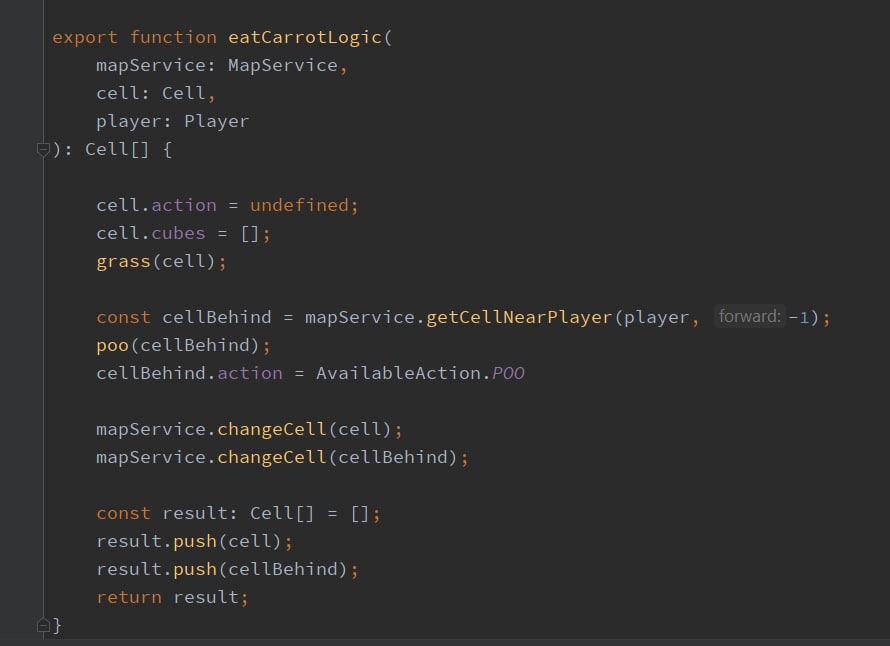Collapse fold marker at the closing brace
The image size is (890, 646).
43,626
